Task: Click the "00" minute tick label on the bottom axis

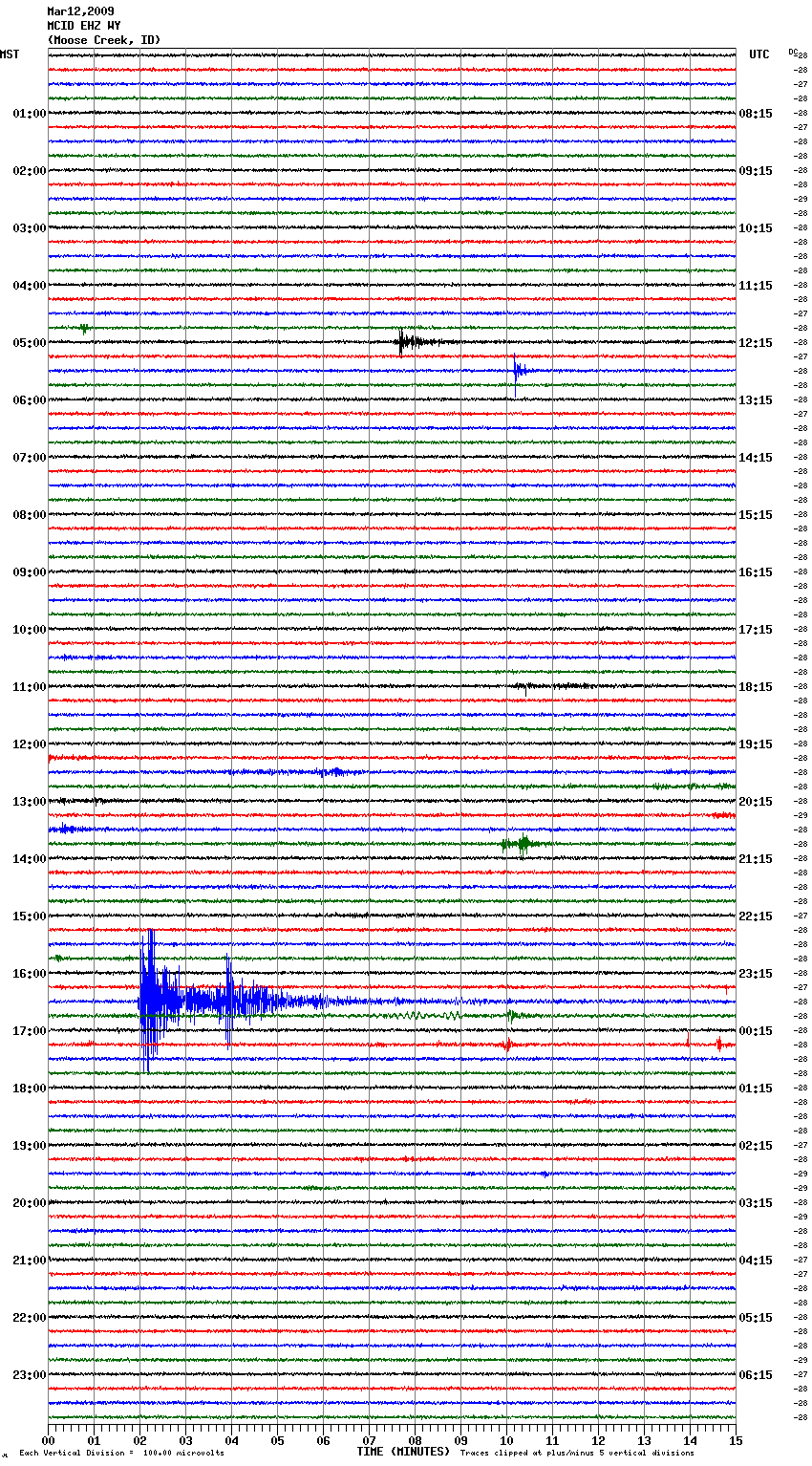Action: coord(48,1440)
